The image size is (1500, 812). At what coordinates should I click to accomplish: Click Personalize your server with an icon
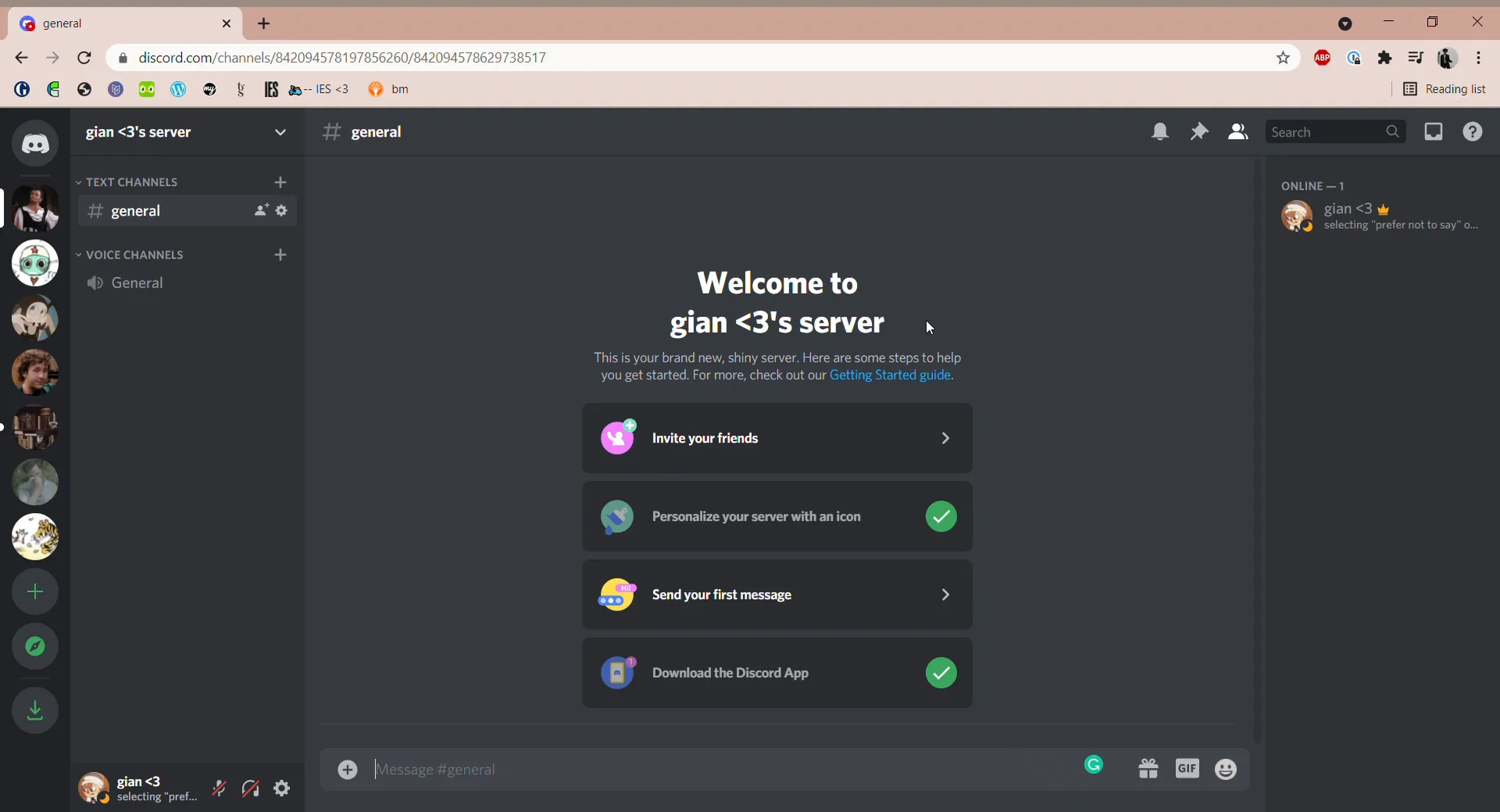(777, 516)
